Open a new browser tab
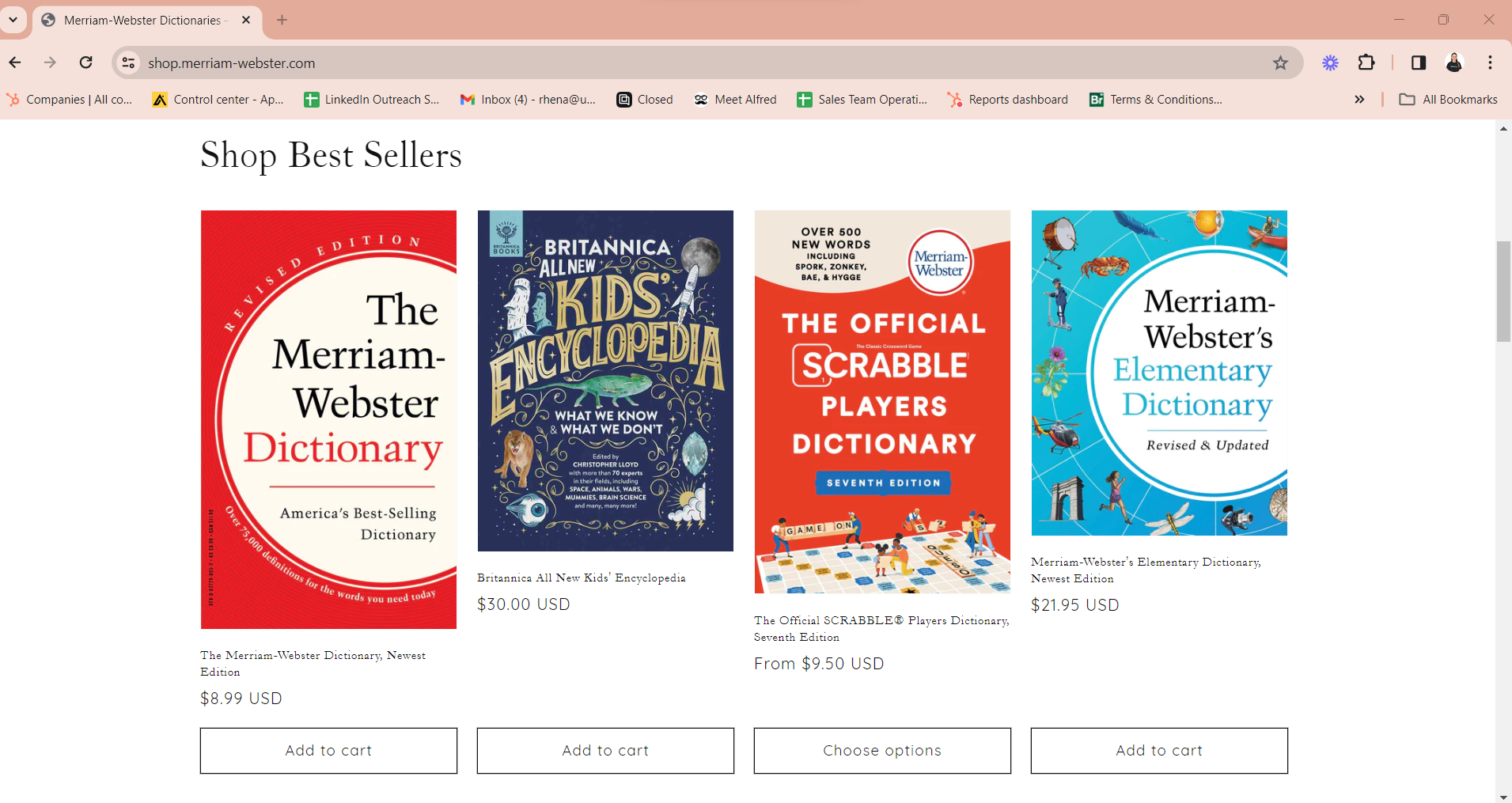1512x803 pixels. click(282, 20)
